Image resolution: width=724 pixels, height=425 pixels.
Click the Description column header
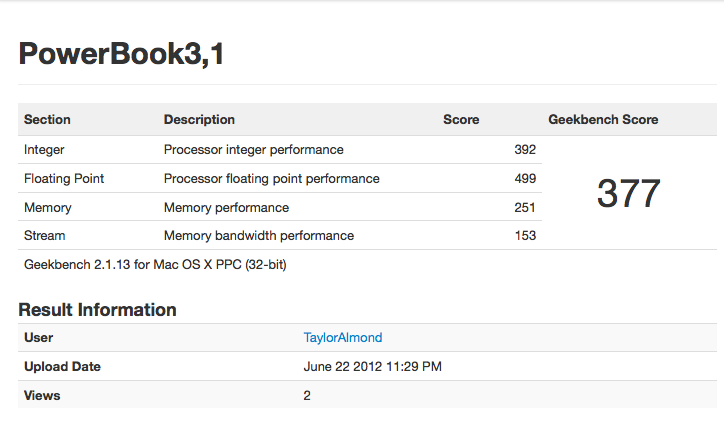pos(199,120)
